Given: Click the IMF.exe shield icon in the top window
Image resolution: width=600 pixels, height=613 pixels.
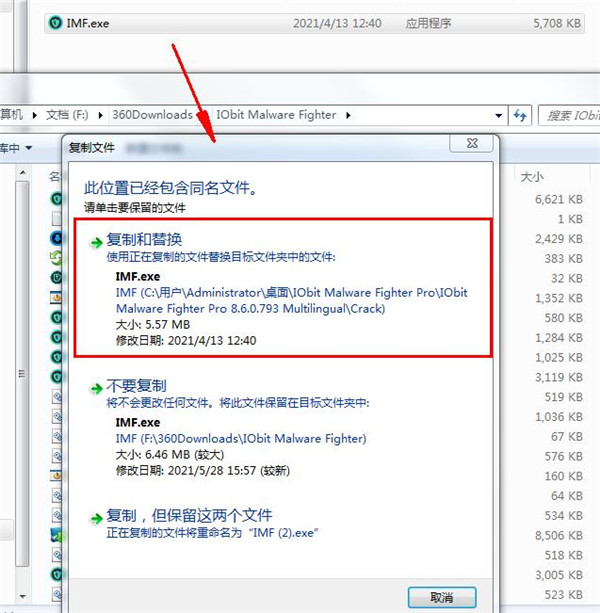Looking at the screenshot, I should coord(55,23).
